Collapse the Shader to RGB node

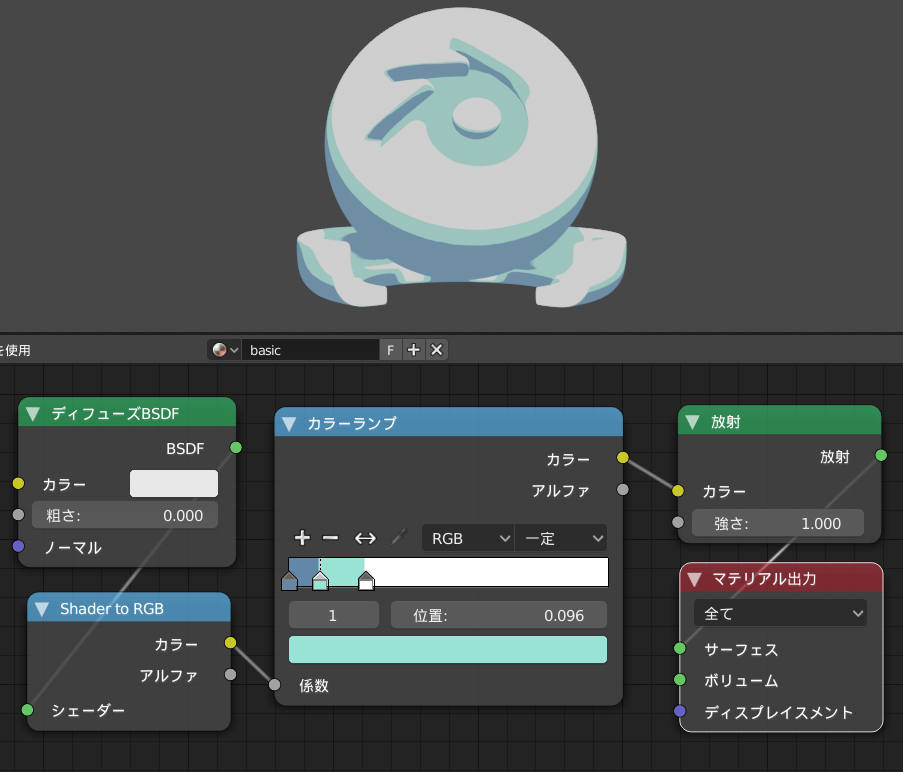click(41, 609)
